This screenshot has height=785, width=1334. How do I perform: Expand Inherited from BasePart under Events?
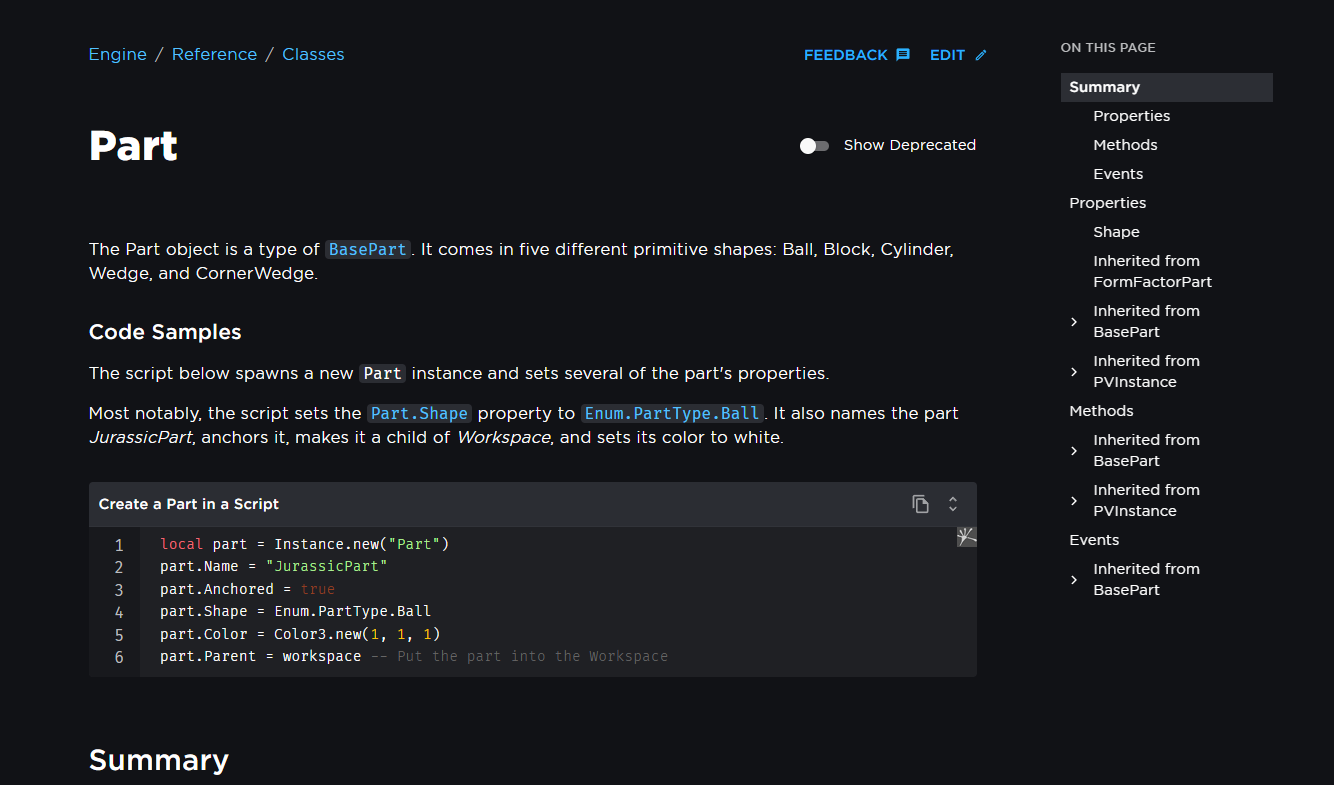pyautogui.click(x=1074, y=580)
